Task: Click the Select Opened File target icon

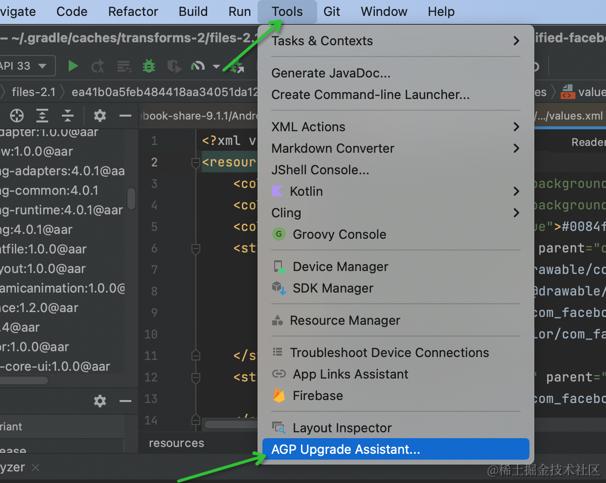Action: point(17,115)
